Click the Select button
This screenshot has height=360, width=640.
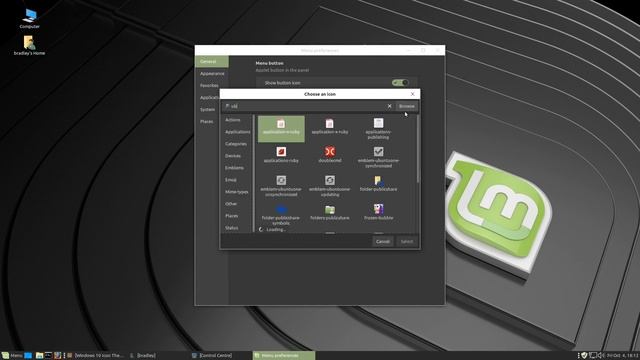click(x=407, y=242)
